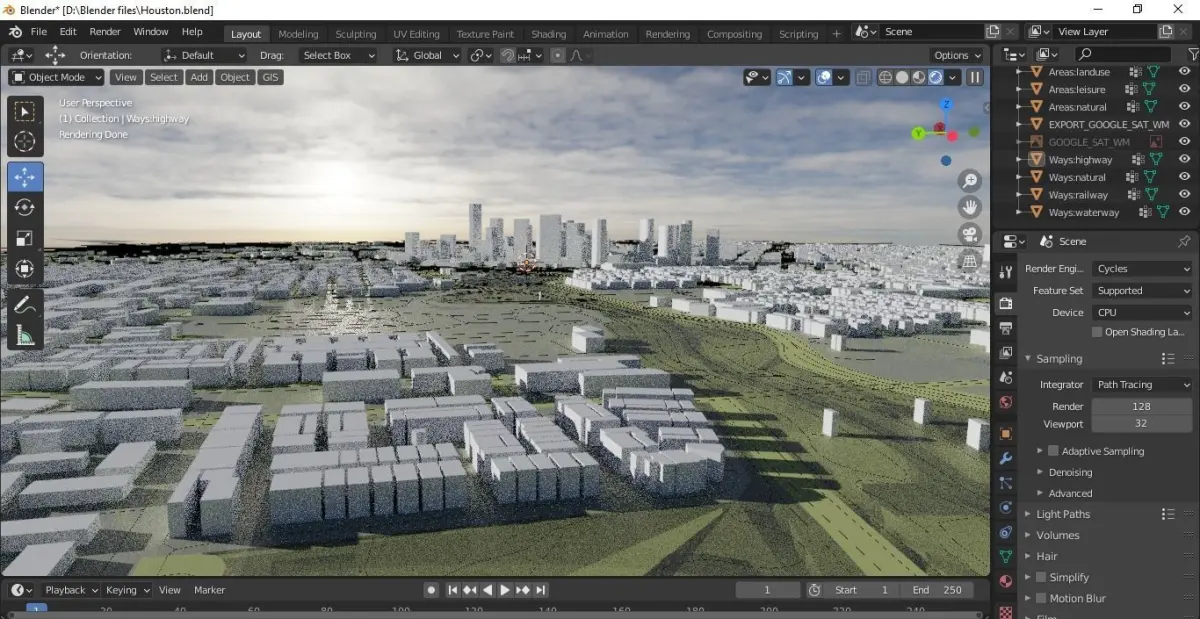Open the Feature Set Supported dropdown
The image size is (1200, 619).
1141,291
